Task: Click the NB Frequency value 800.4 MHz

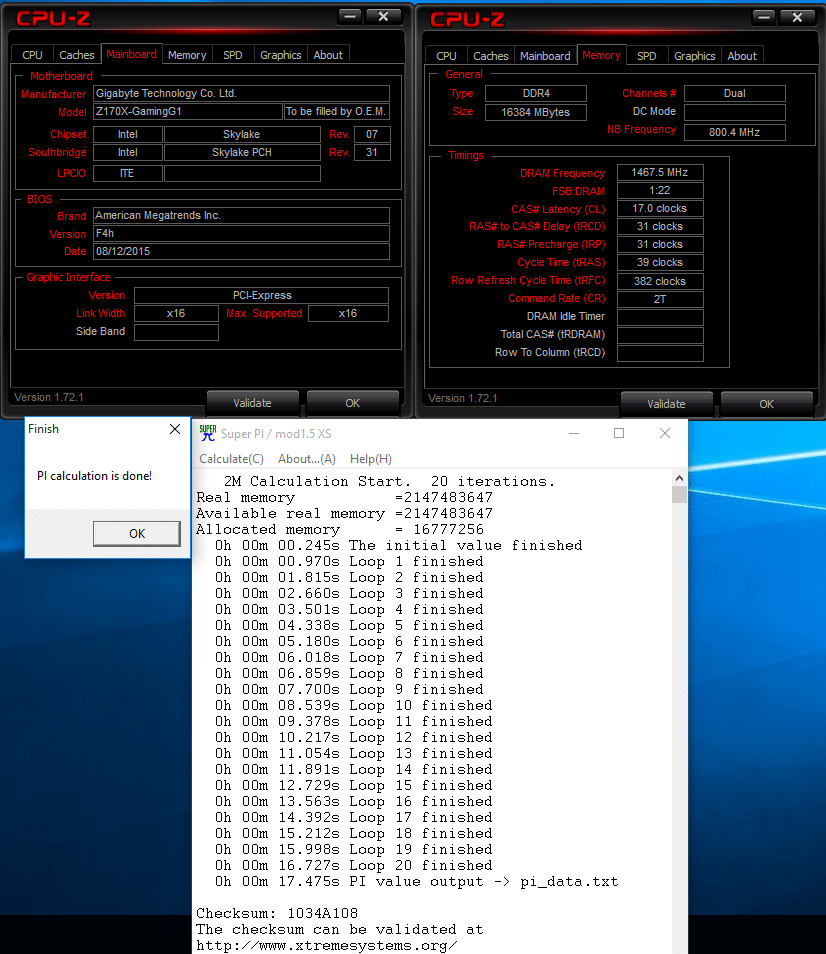Action: click(x=735, y=132)
